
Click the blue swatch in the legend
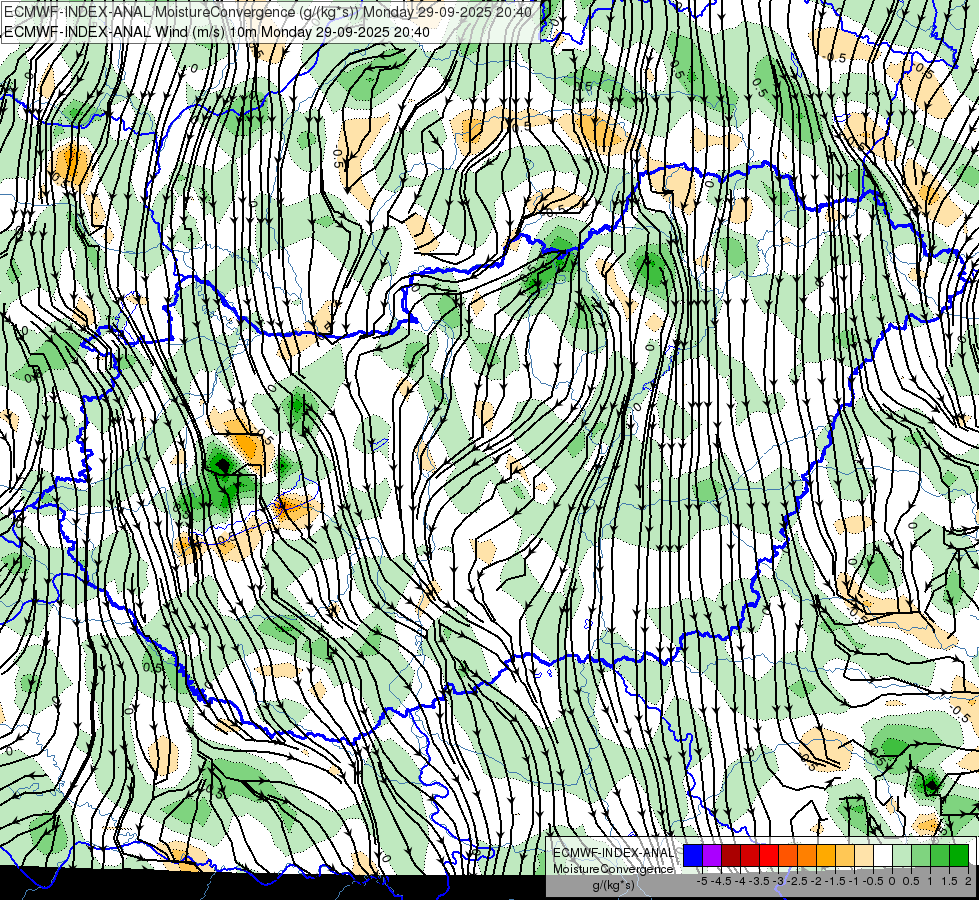pyautogui.click(x=693, y=855)
